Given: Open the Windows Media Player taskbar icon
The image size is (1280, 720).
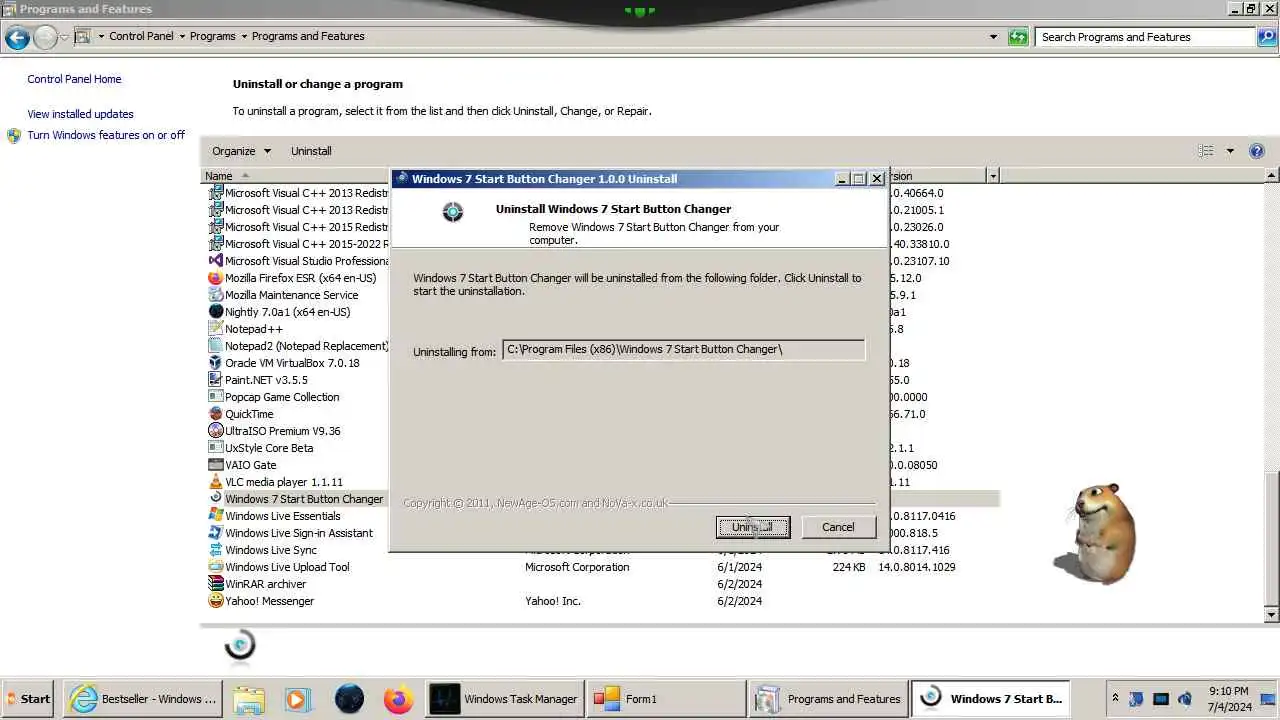Looking at the screenshot, I should pos(297,699).
